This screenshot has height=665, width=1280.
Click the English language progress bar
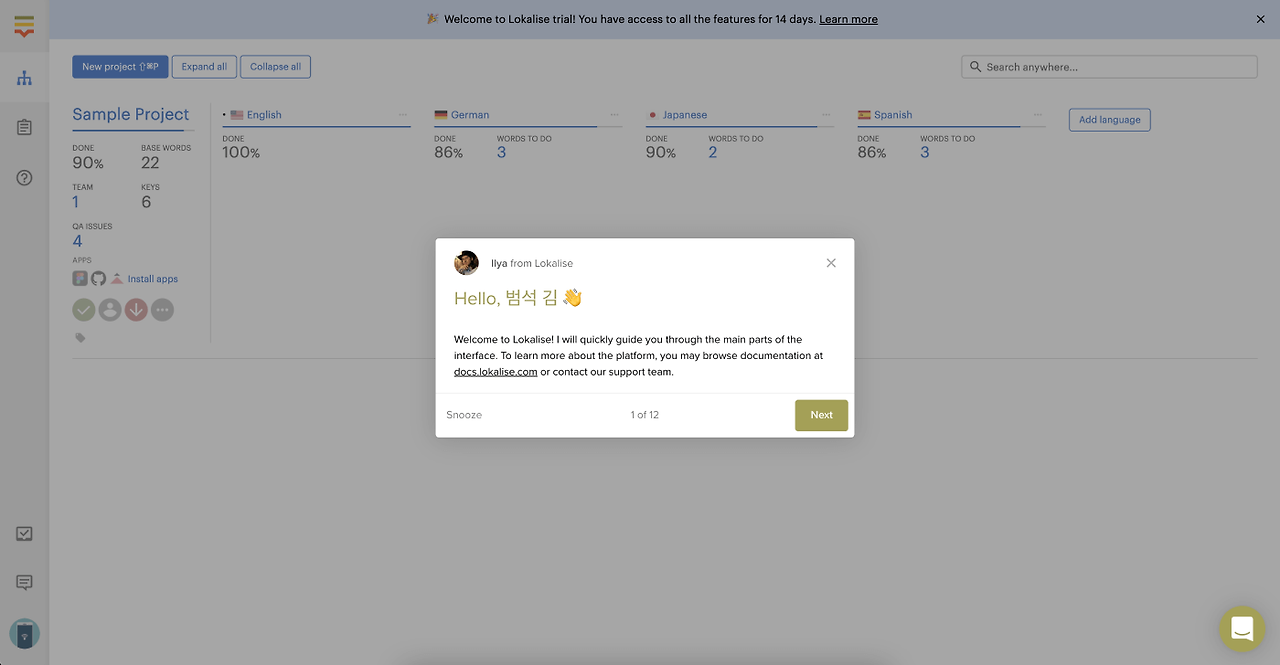pos(316,126)
